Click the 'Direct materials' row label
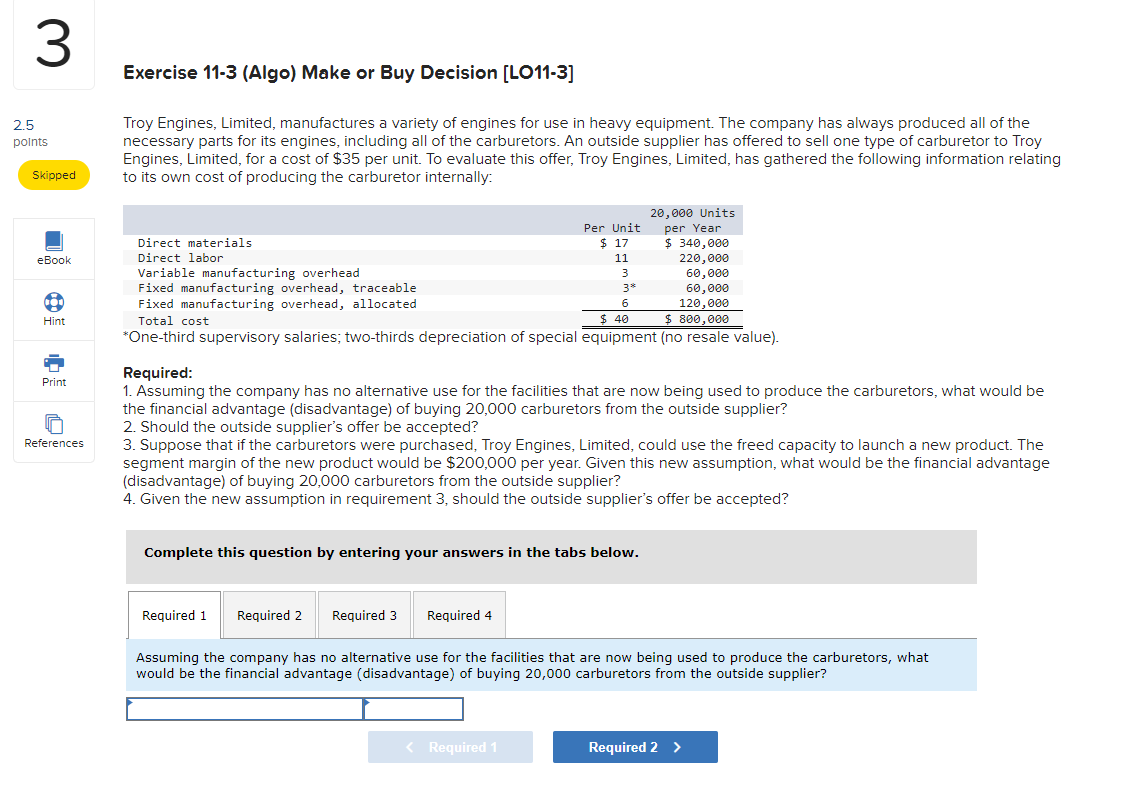 click(195, 243)
